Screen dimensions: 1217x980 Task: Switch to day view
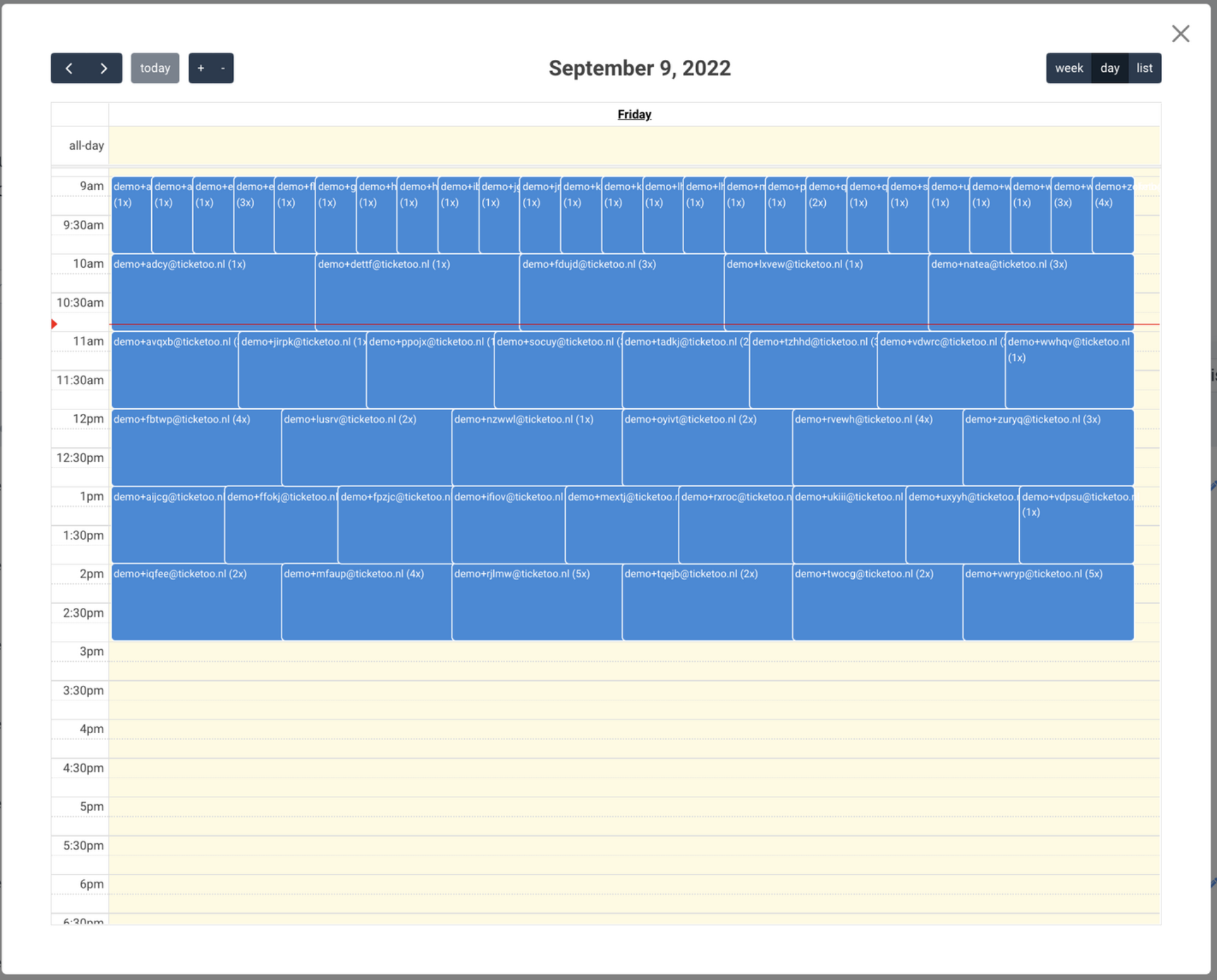pos(1109,68)
